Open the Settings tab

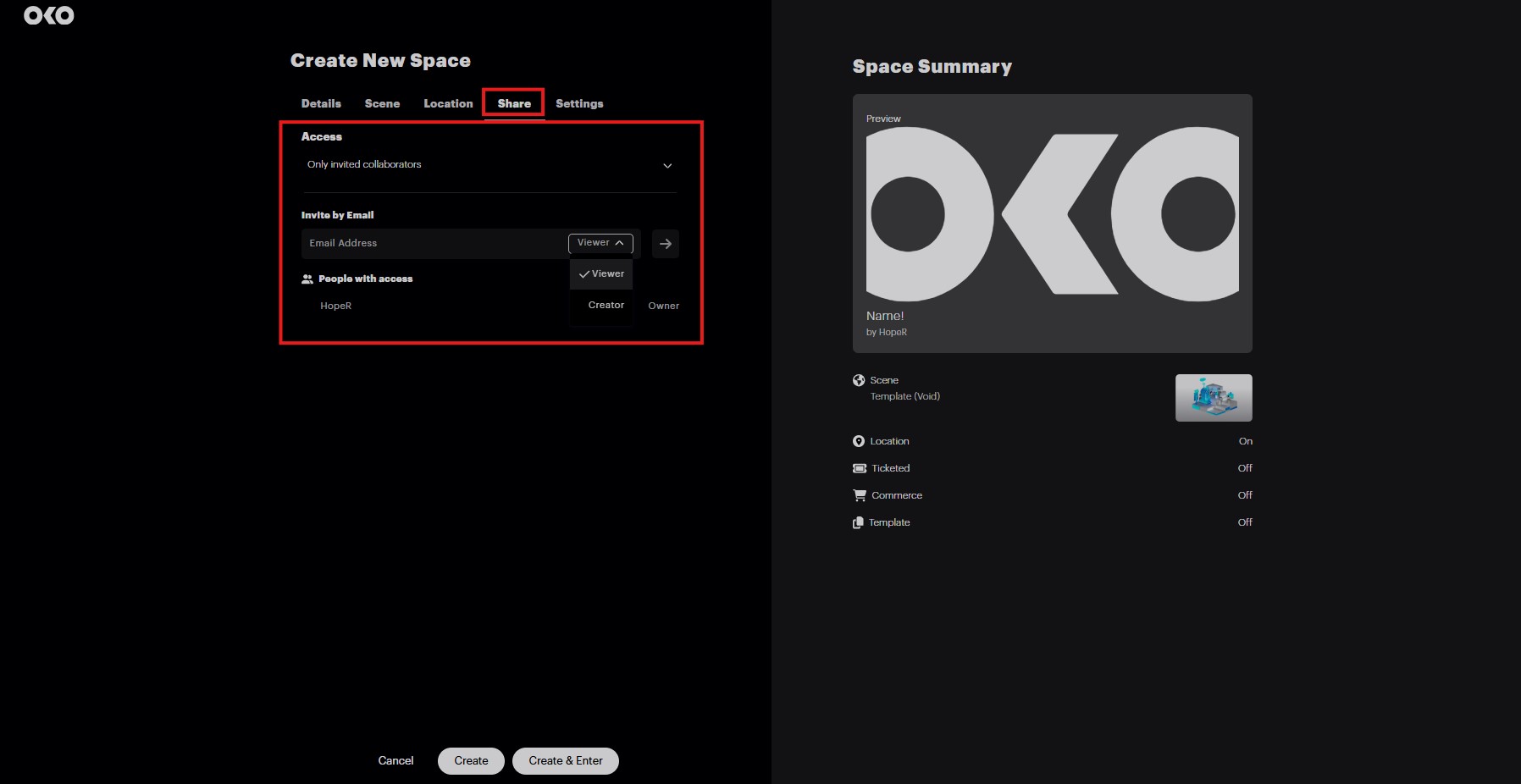[579, 103]
